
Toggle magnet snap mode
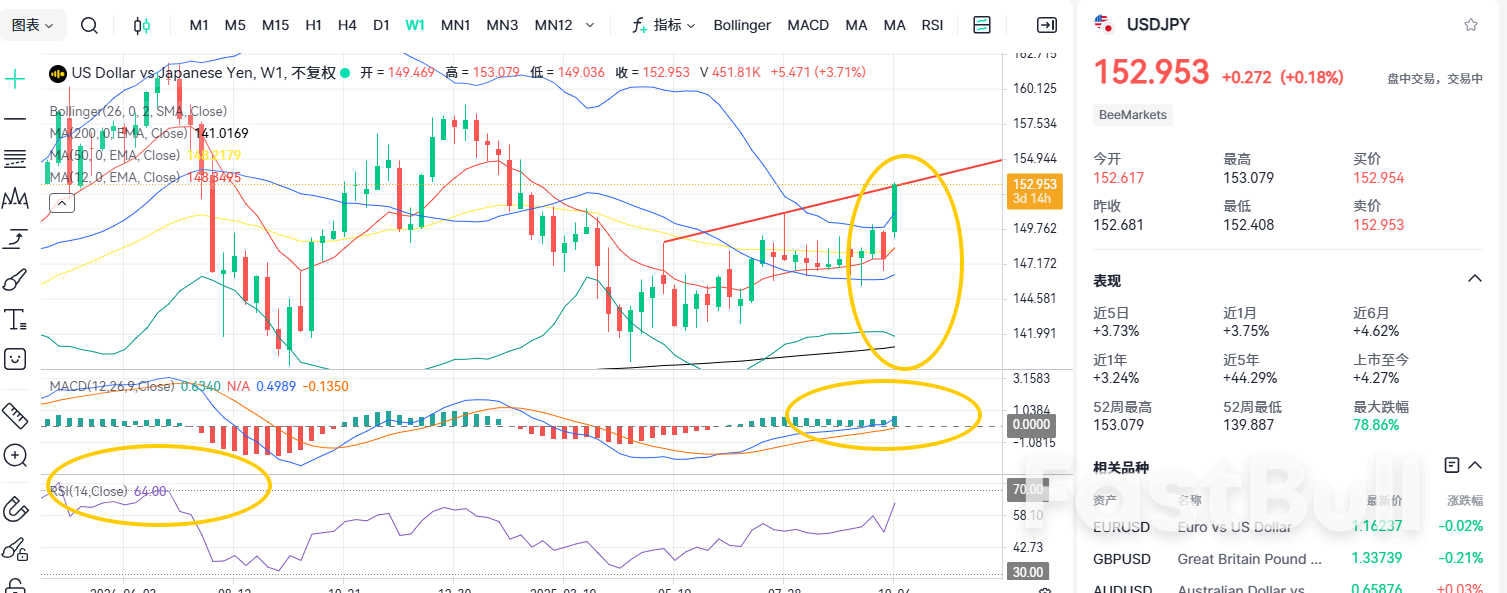click(x=15, y=509)
